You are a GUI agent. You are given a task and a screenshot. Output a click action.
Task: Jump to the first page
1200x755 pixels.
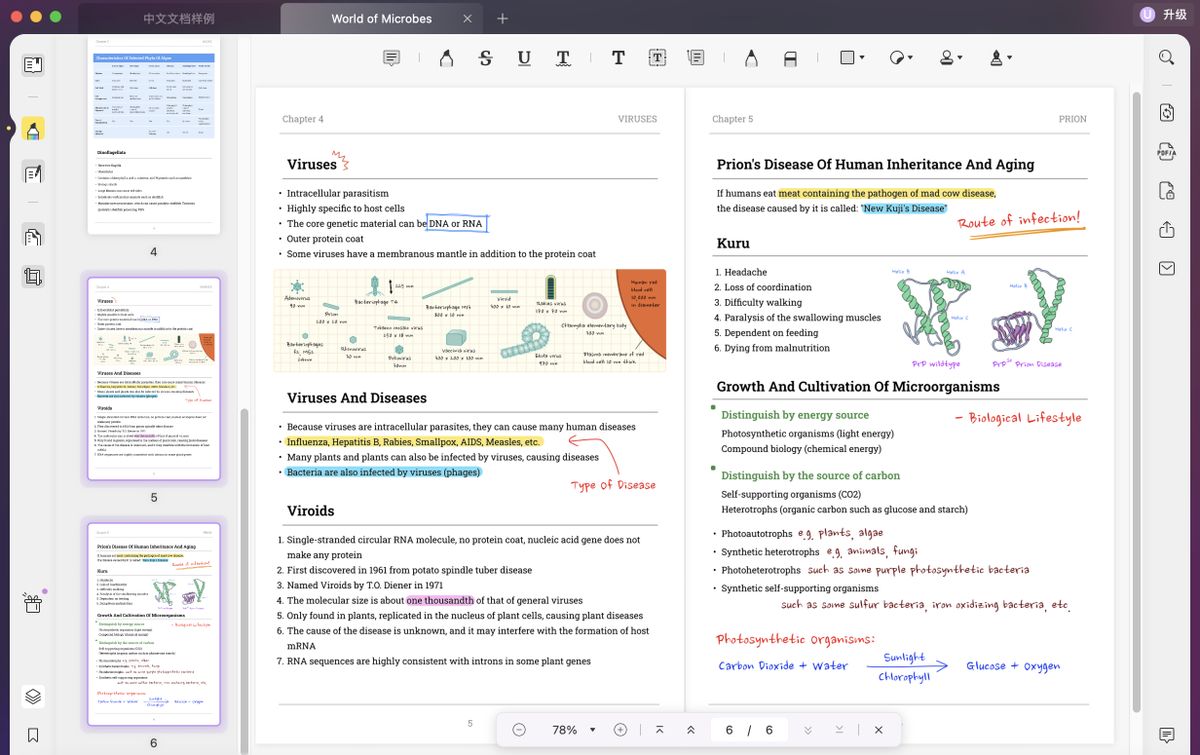(660, 730)
